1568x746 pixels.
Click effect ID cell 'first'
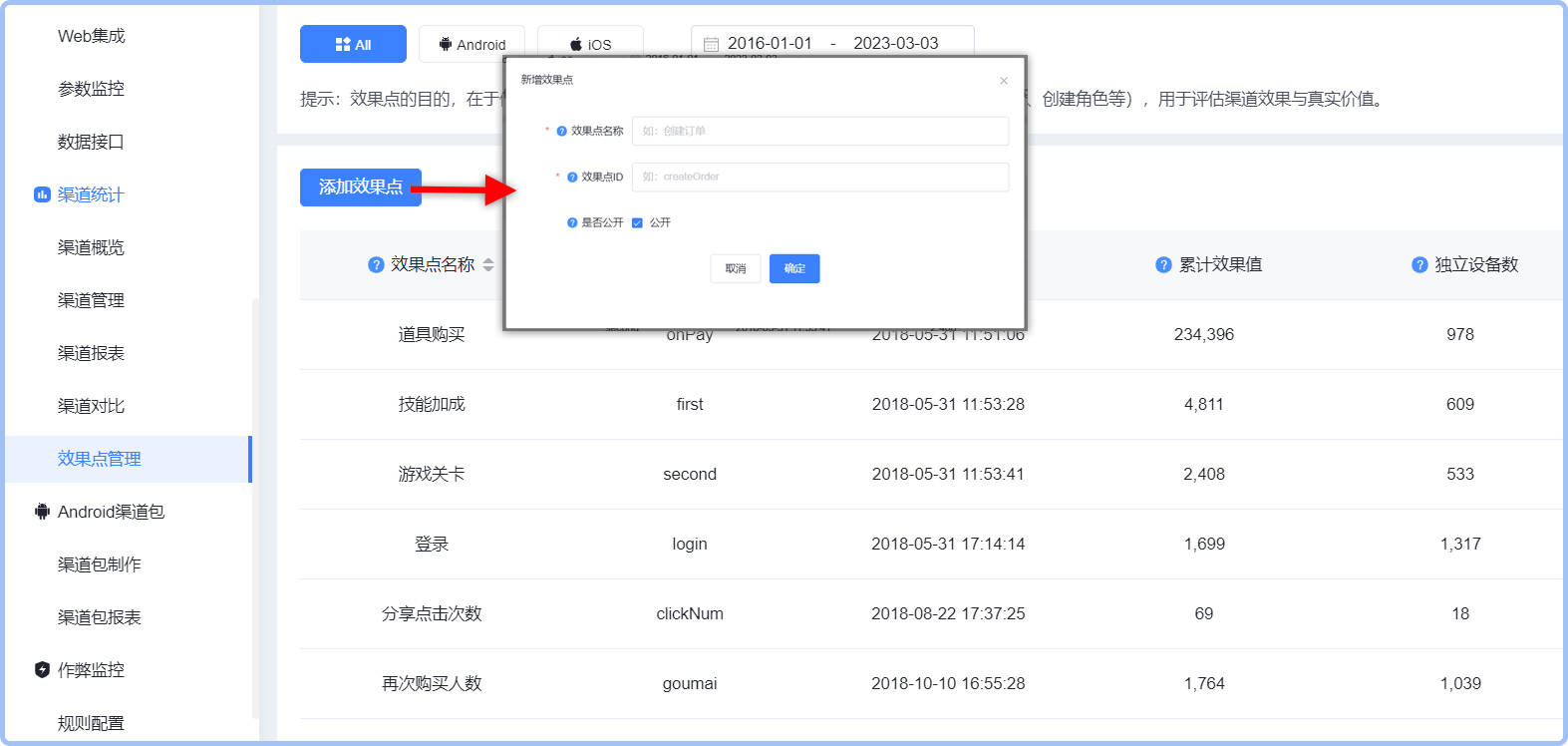coord(690,404)
